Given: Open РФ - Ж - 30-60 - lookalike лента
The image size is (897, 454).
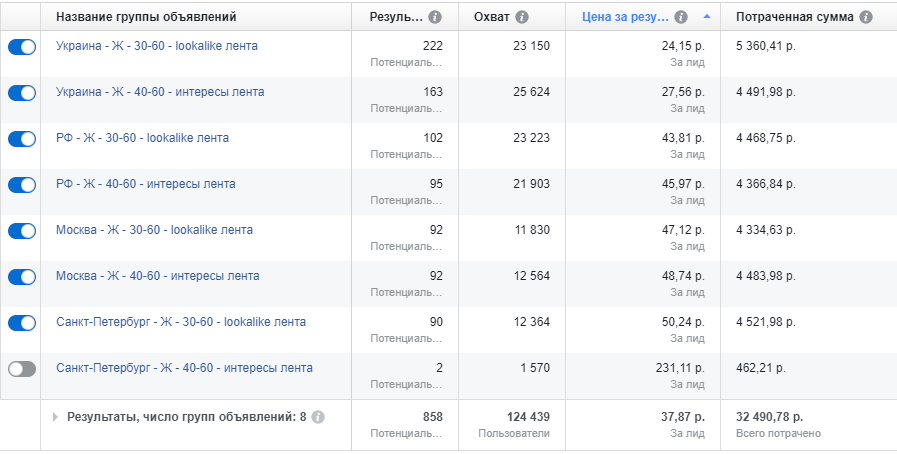Looking at the screenshot, I should 142,138.
